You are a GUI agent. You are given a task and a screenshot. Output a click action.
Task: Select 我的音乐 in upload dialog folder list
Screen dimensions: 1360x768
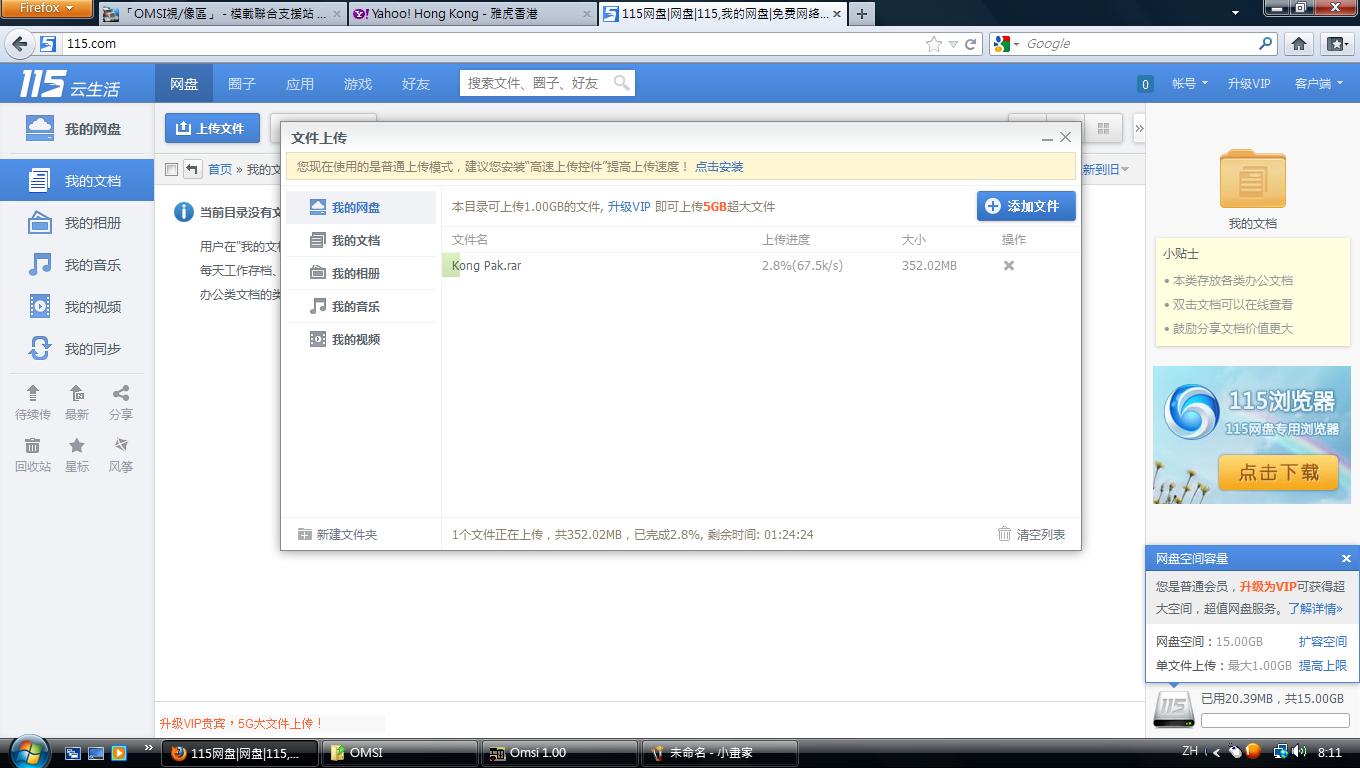click(355, 307)
